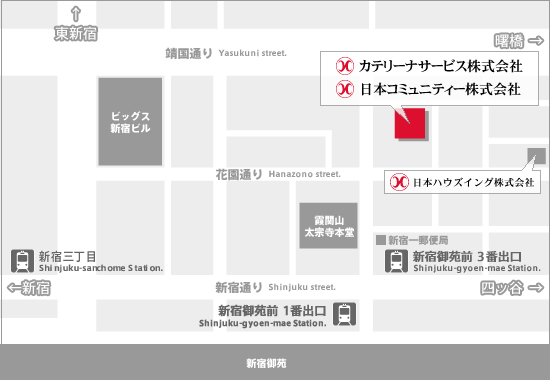Select the 霞関山太宗寺本堂 temple block
The width and height of the screenshot is (550, 380).
point(328,226)
